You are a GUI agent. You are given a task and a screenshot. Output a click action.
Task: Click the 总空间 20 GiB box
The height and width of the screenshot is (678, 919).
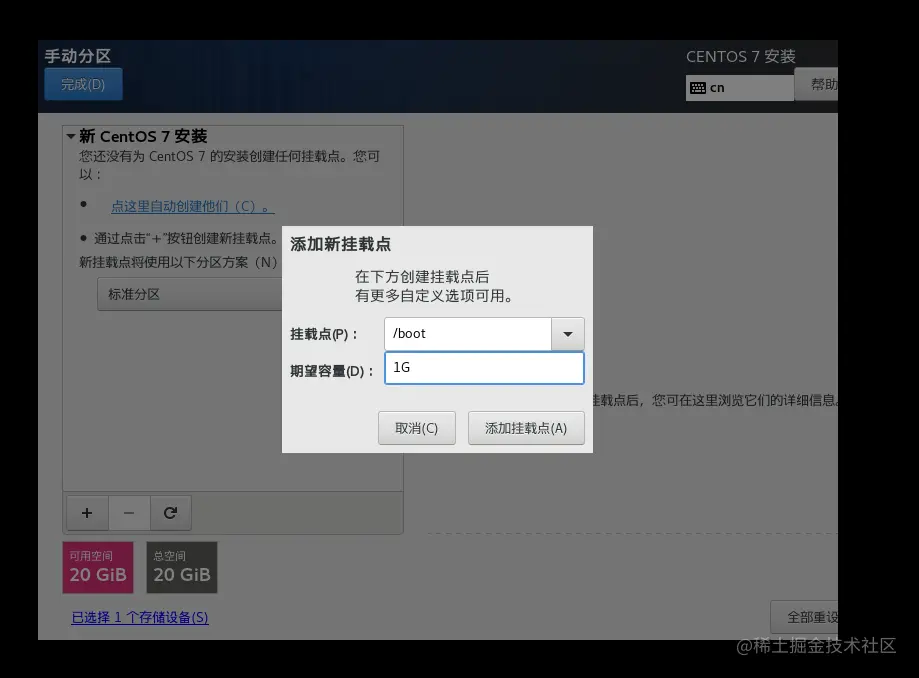click(182, 567)
